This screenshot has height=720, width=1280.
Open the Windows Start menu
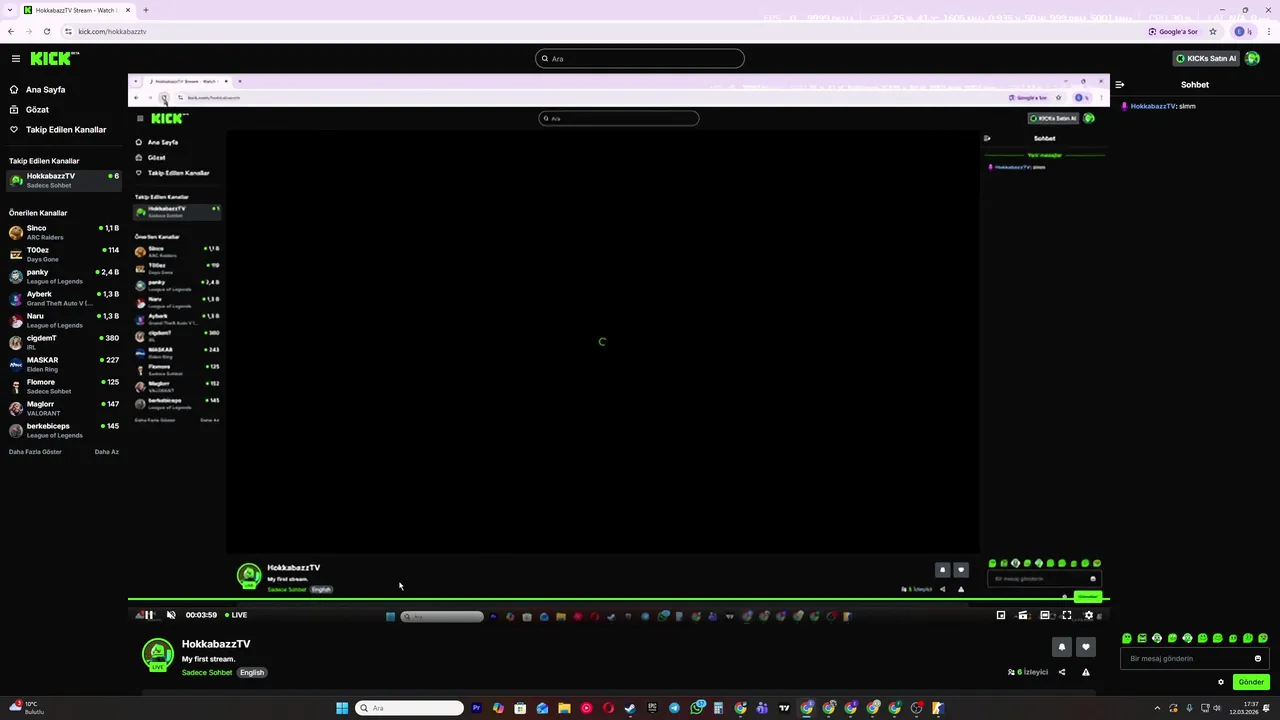[342, 708]
